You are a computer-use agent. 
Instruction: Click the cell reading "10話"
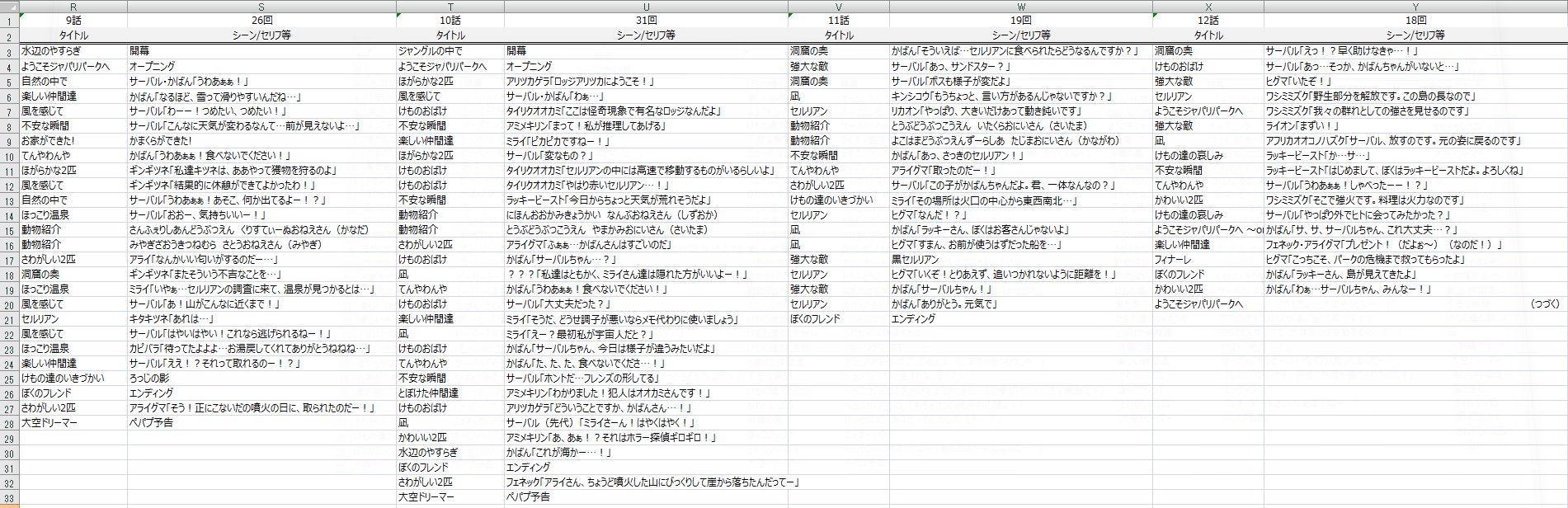coord(450,20)
